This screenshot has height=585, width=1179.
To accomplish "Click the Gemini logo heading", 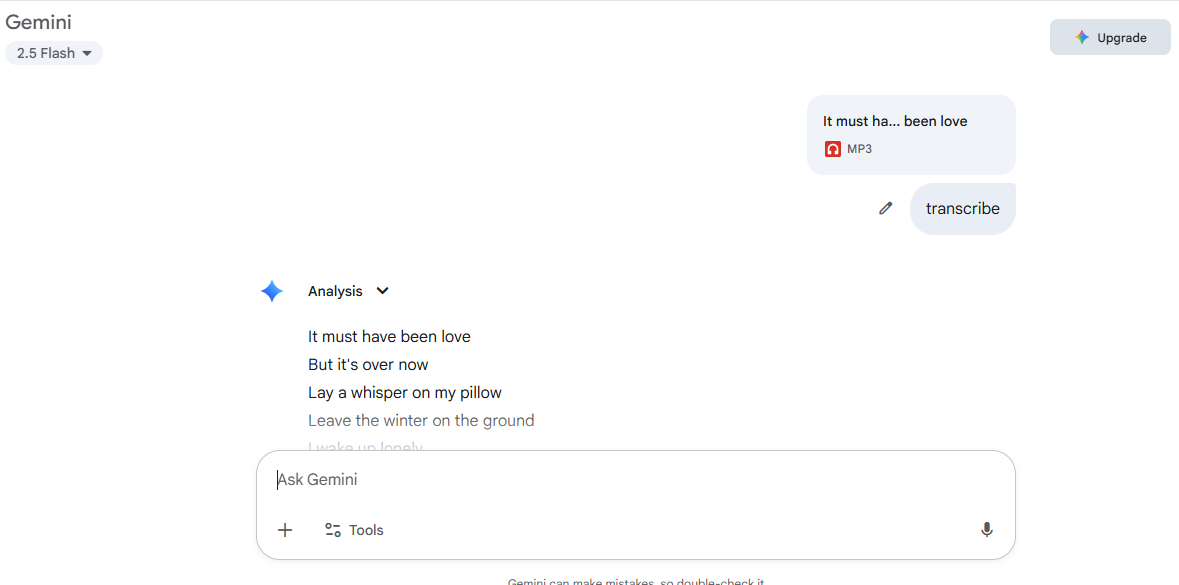I will [x=38, y=21].
